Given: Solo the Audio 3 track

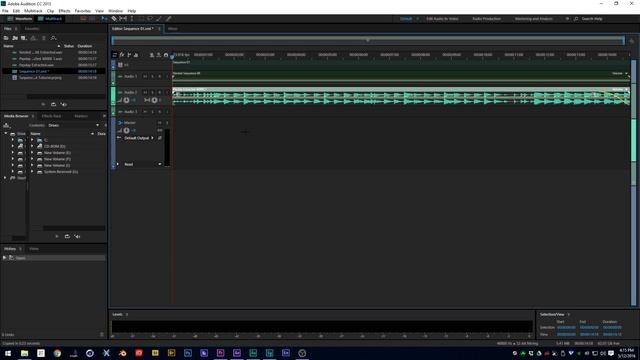Looking at the screenshot, I should pyautogui.click(x=153, y=111).
